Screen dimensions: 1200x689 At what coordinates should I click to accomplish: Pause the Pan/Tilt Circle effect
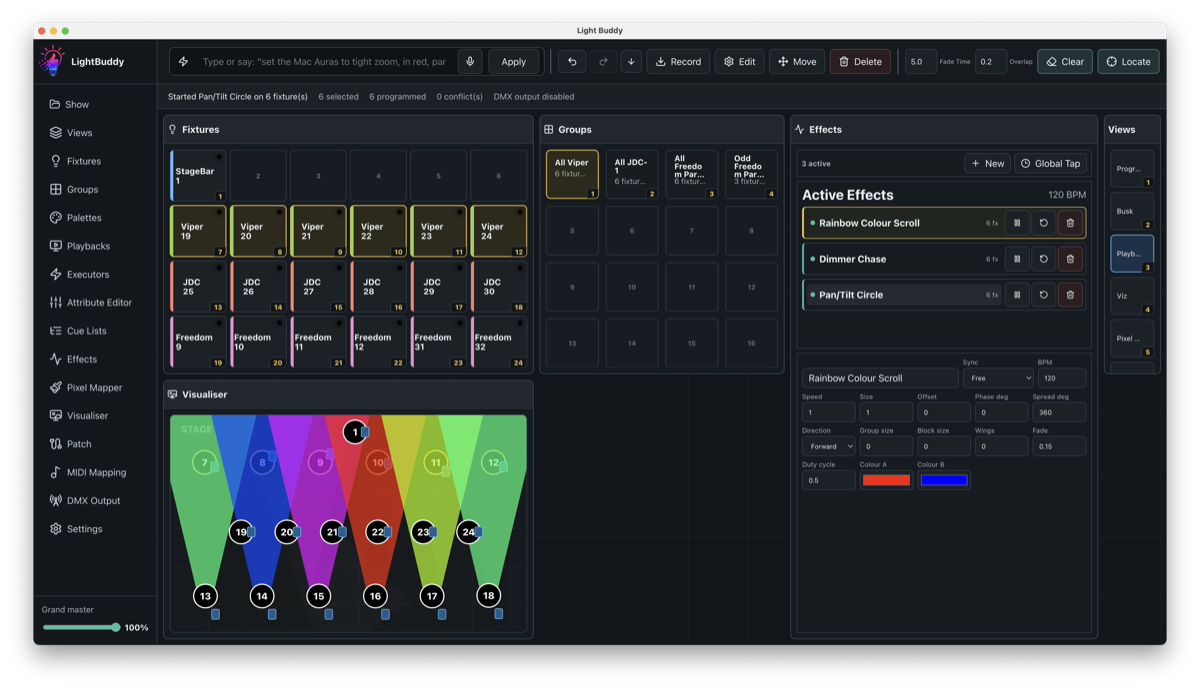1017,295
